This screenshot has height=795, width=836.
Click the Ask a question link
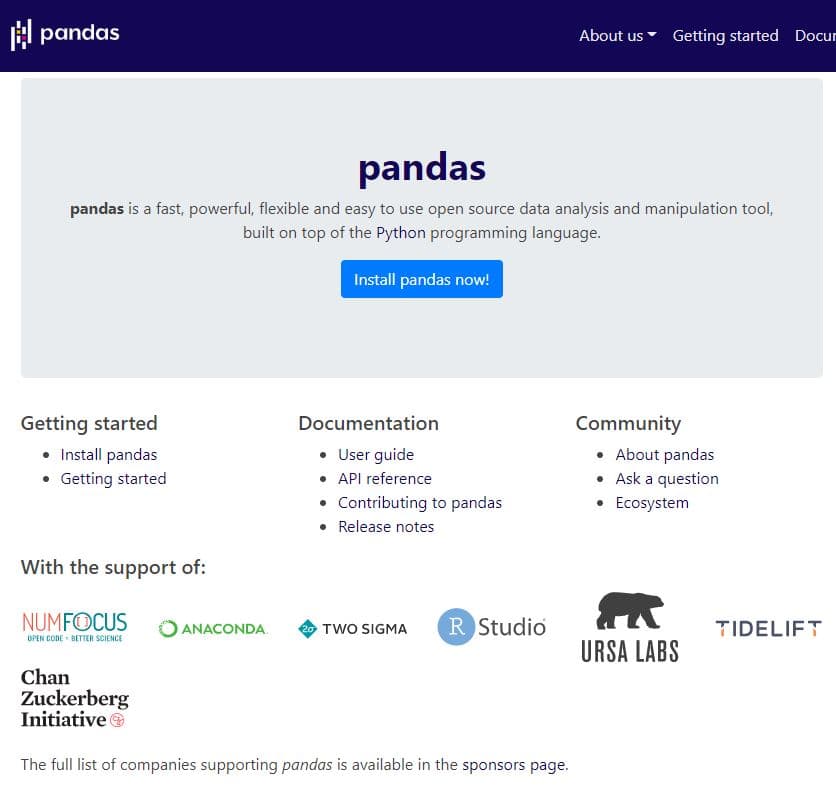pyautogui.click(x=667, y=479)
